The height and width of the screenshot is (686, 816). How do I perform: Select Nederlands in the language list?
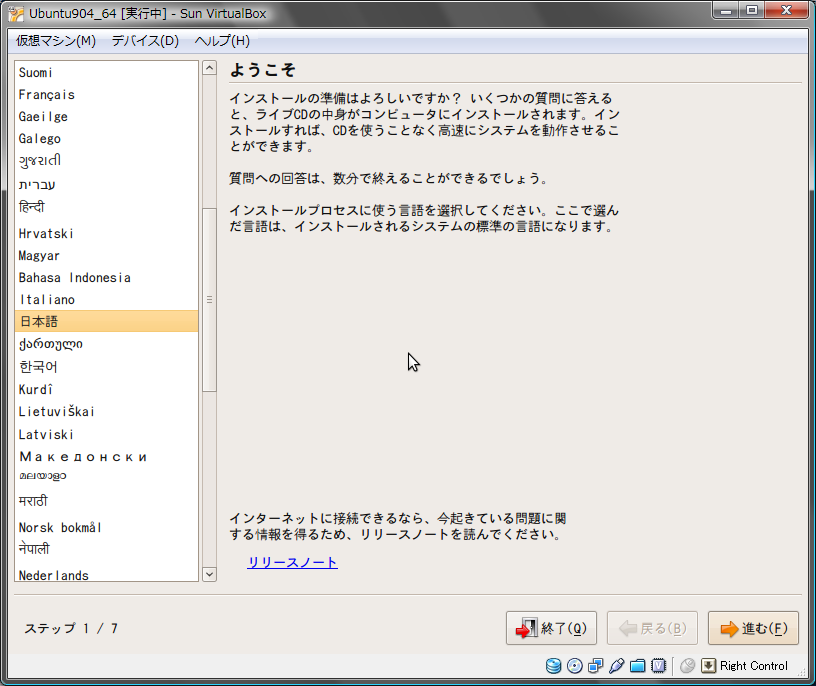pos(107,574)
